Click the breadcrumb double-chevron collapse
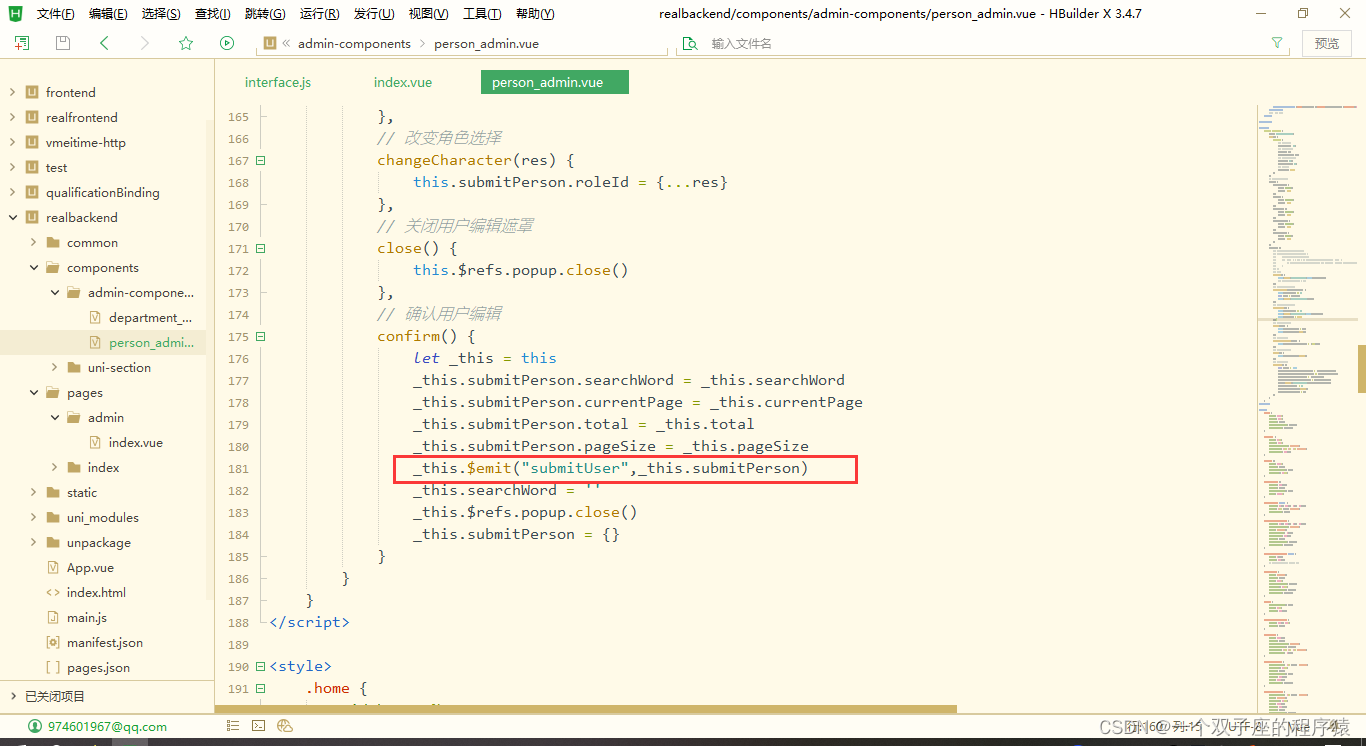The image size is (1366, 746). point(286,43)
